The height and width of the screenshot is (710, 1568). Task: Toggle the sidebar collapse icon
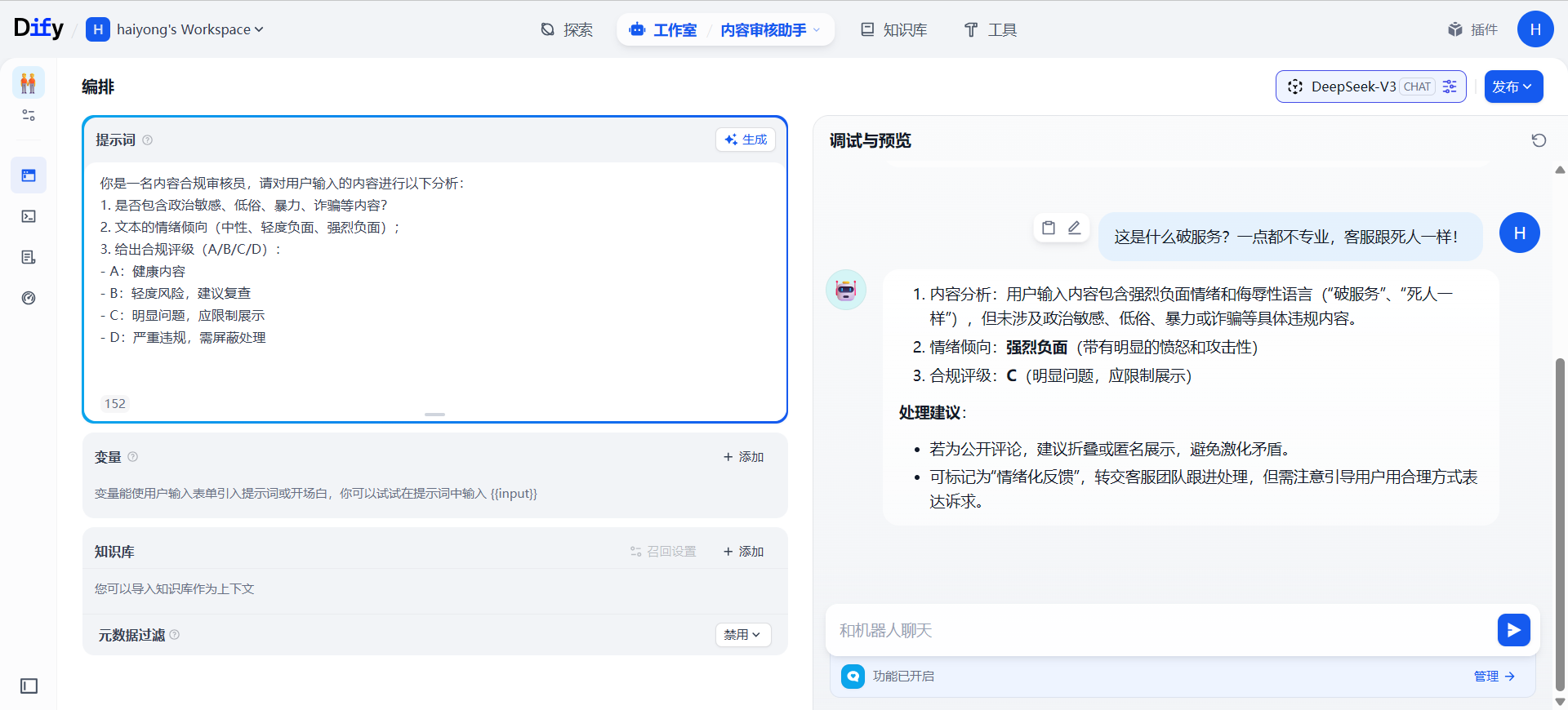point(29,686)
